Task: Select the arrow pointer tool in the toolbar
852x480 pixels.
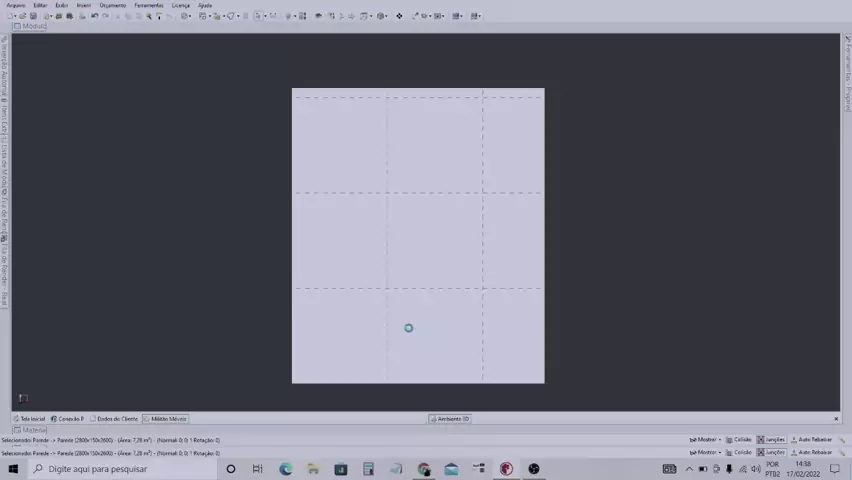Action: [257, 16]
